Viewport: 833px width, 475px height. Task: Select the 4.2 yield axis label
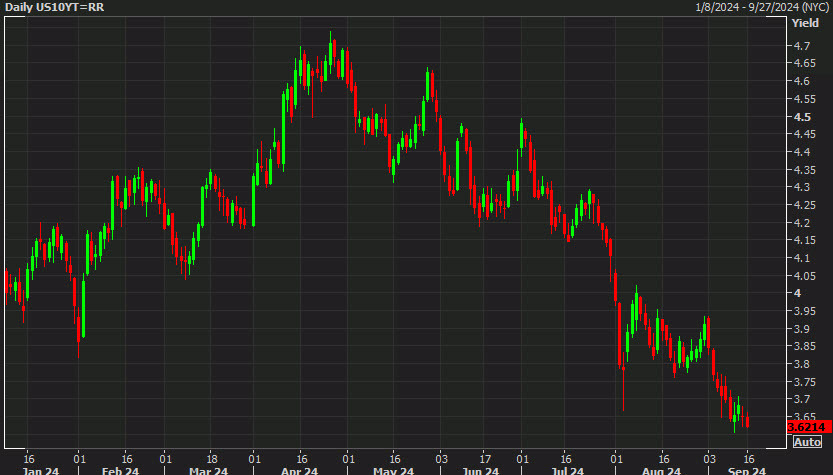(x=802, y=223)
